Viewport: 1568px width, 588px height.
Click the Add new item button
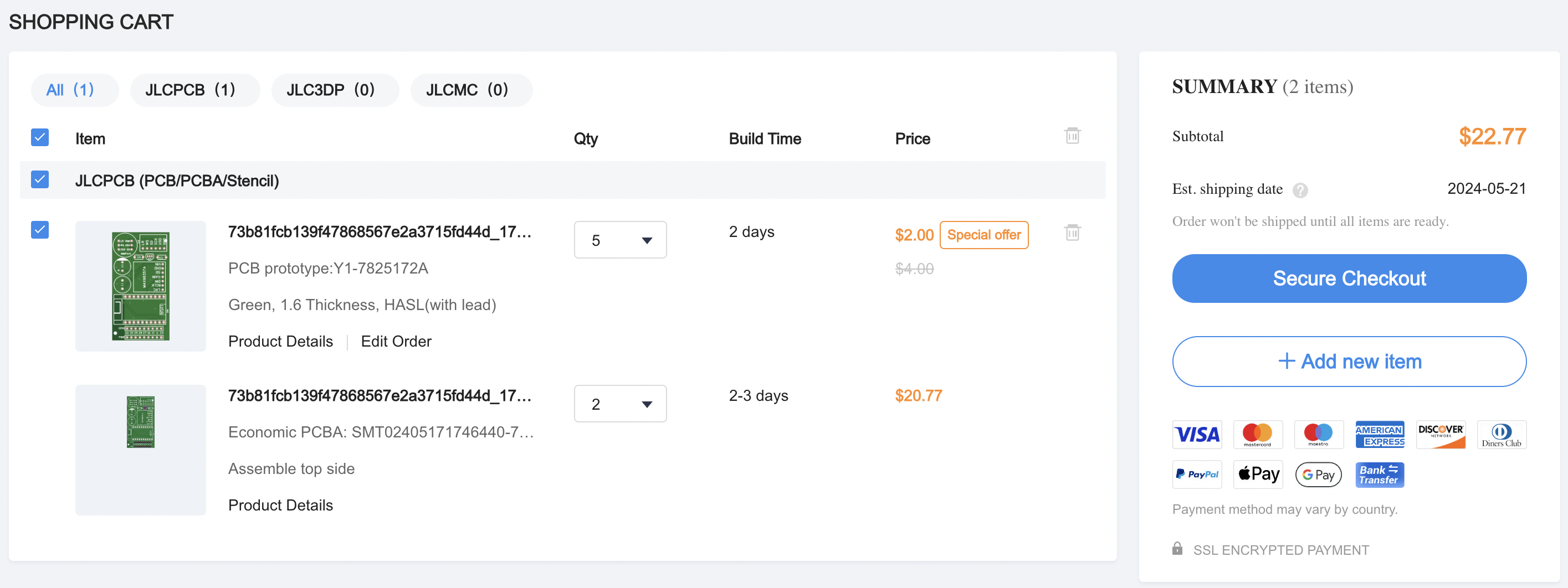1349,361
